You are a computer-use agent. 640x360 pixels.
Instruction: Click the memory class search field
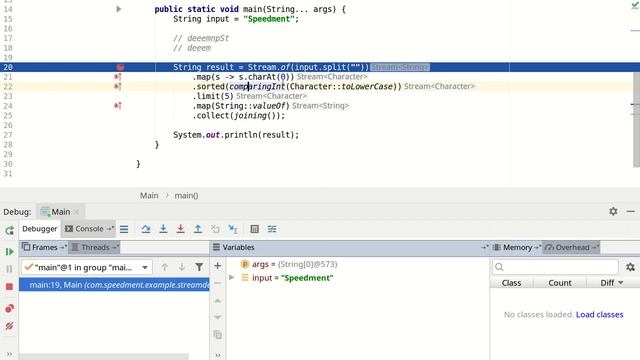pyautogui.click(x=555, y=267)
